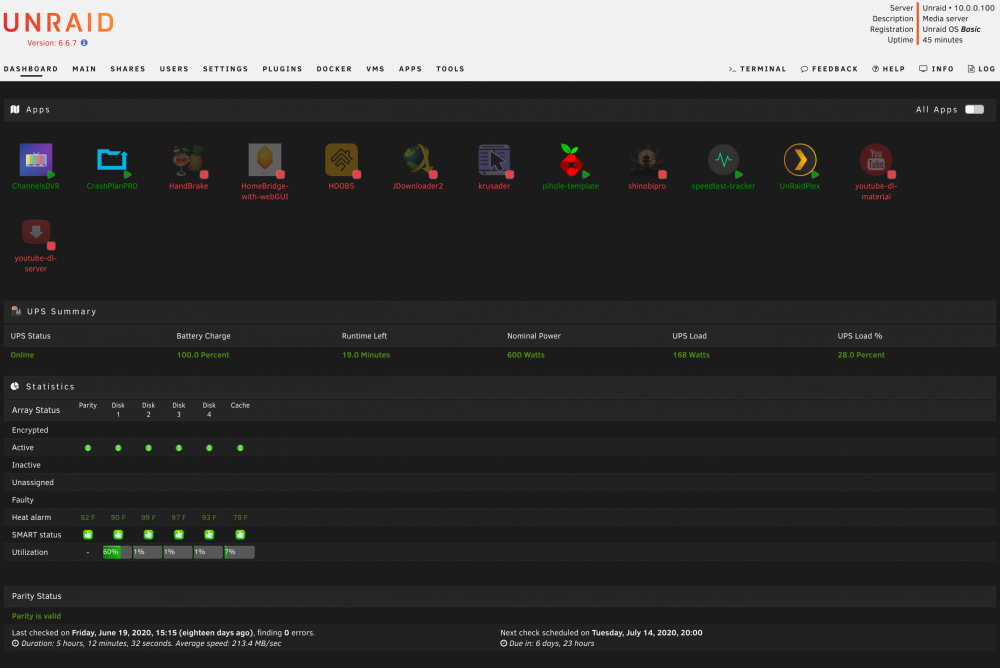Click the Parity active status dot
This screenshot has width=1000, height=668.
pyautogui.click(x=88, y=448)
